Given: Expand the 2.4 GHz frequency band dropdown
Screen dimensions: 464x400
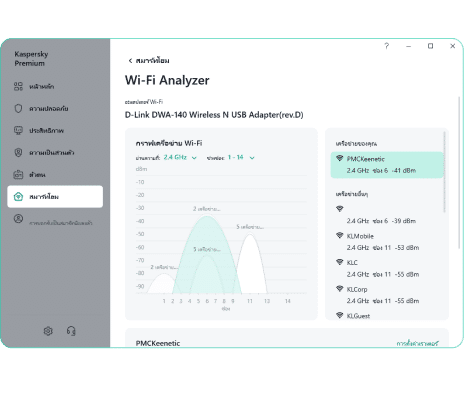Looking at the screenshot, I should tap(180, 157).
